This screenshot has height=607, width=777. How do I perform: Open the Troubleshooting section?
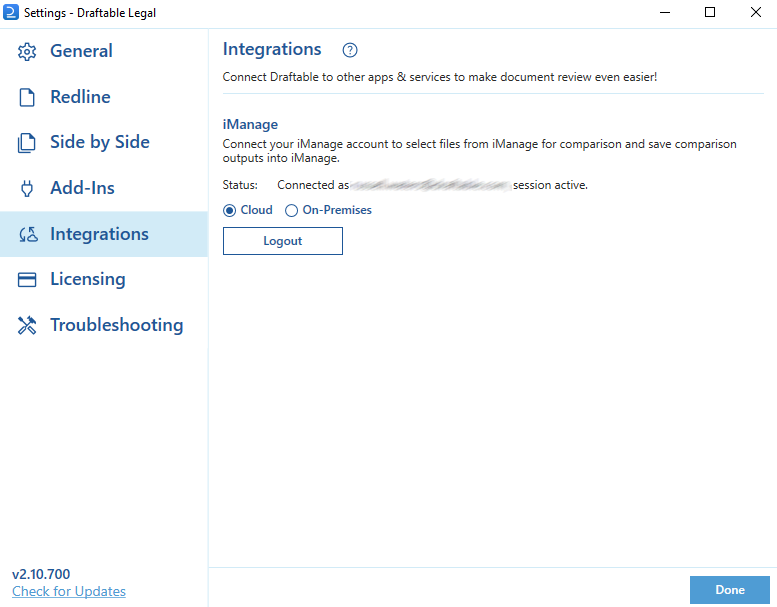[104, 325]
